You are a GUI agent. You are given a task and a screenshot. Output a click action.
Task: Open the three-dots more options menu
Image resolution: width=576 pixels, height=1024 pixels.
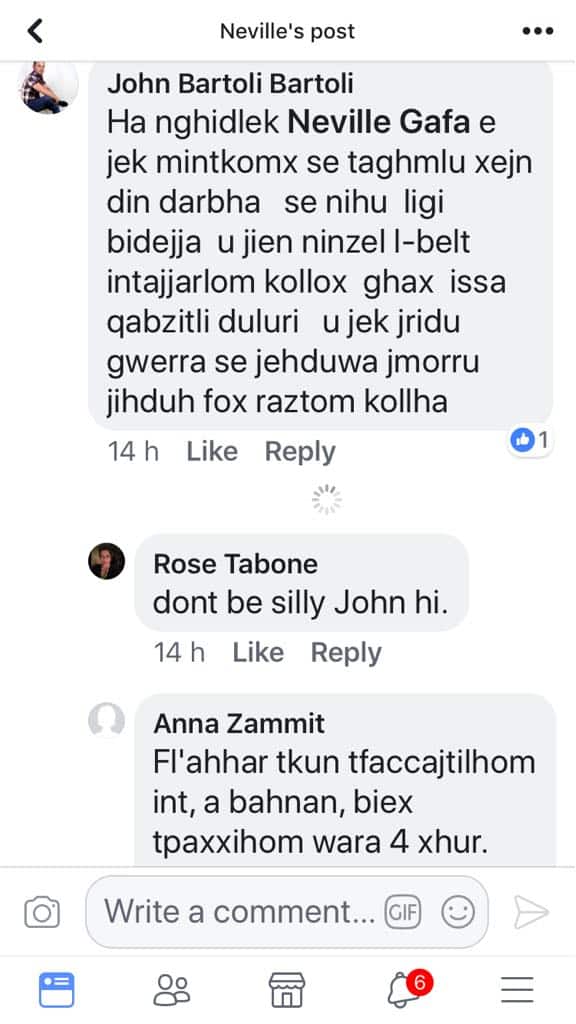tap(537, 31)
